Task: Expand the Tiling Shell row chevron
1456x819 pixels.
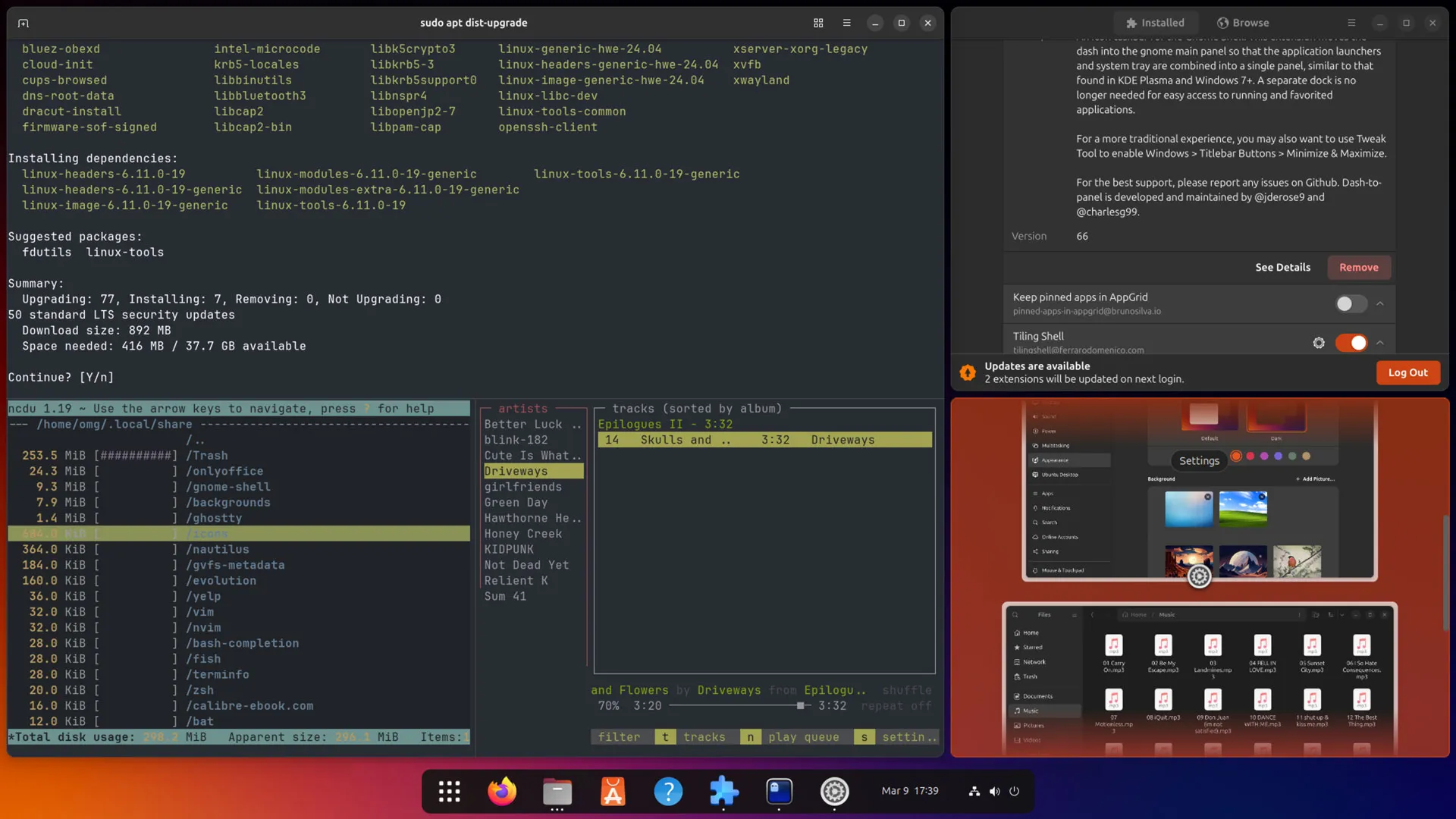Action: coord(1380,343)
